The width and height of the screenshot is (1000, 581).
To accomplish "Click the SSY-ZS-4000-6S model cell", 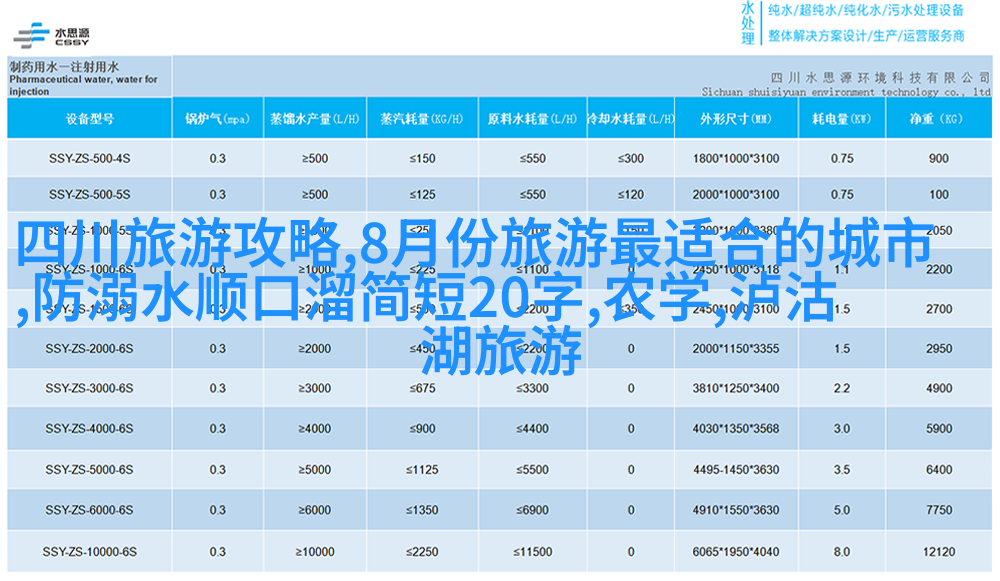I will click(x=88, y=428).
